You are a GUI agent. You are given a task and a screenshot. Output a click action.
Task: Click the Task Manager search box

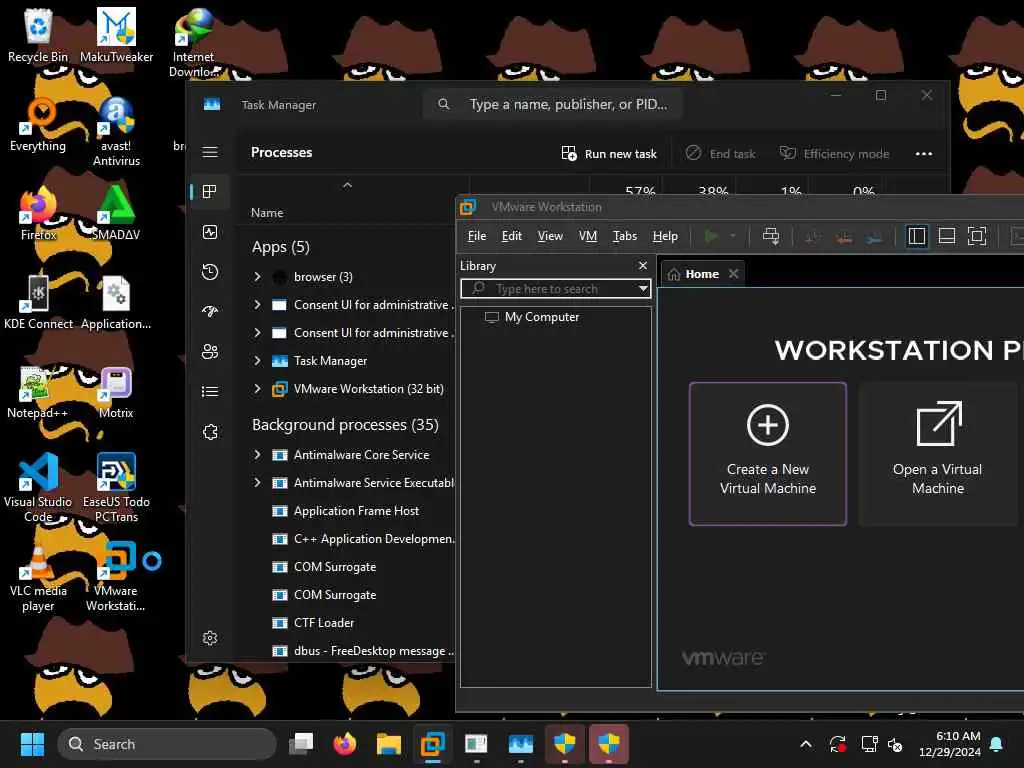(x=552, y=104)
